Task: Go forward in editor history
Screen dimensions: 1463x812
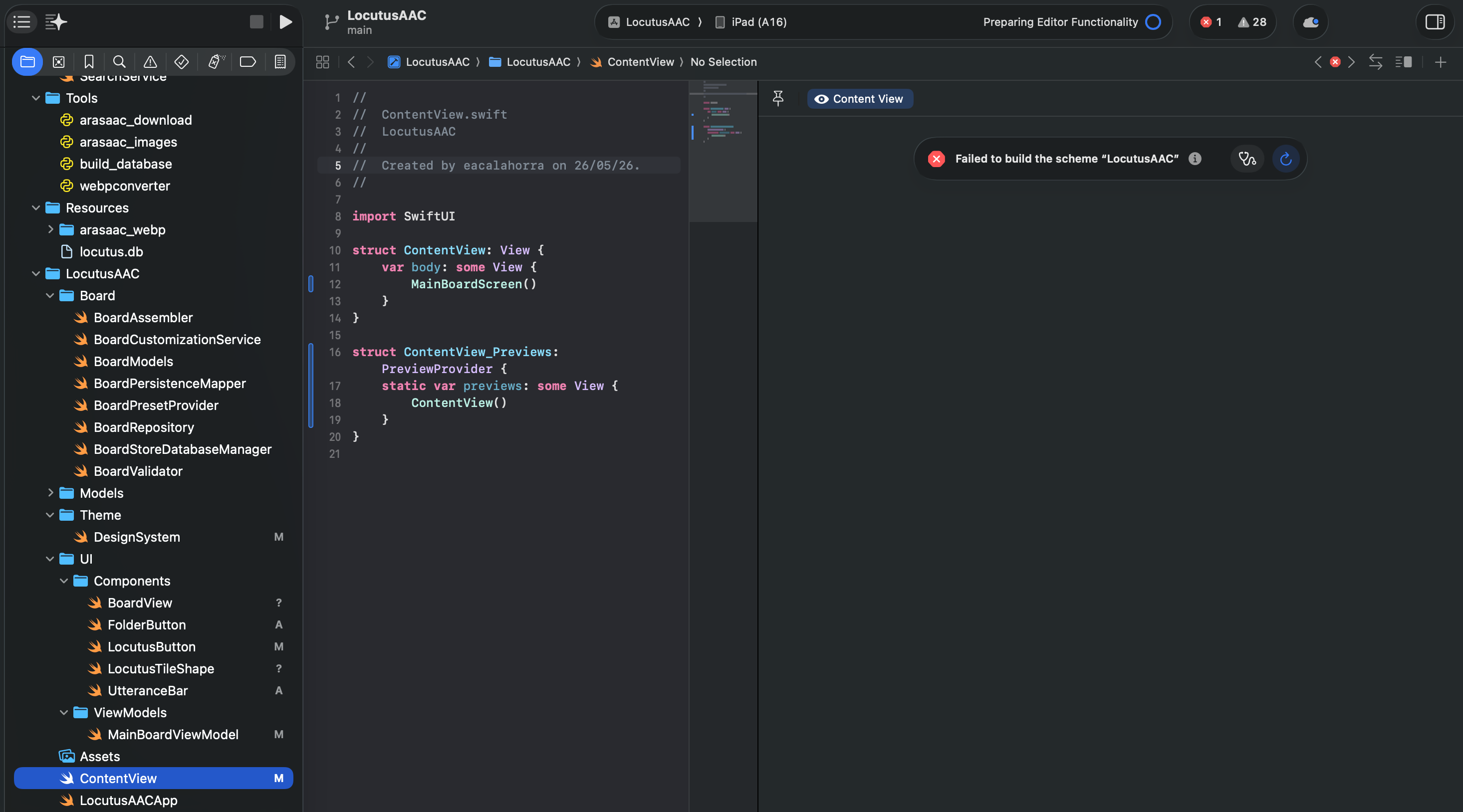Action: (x=370, y=62)
